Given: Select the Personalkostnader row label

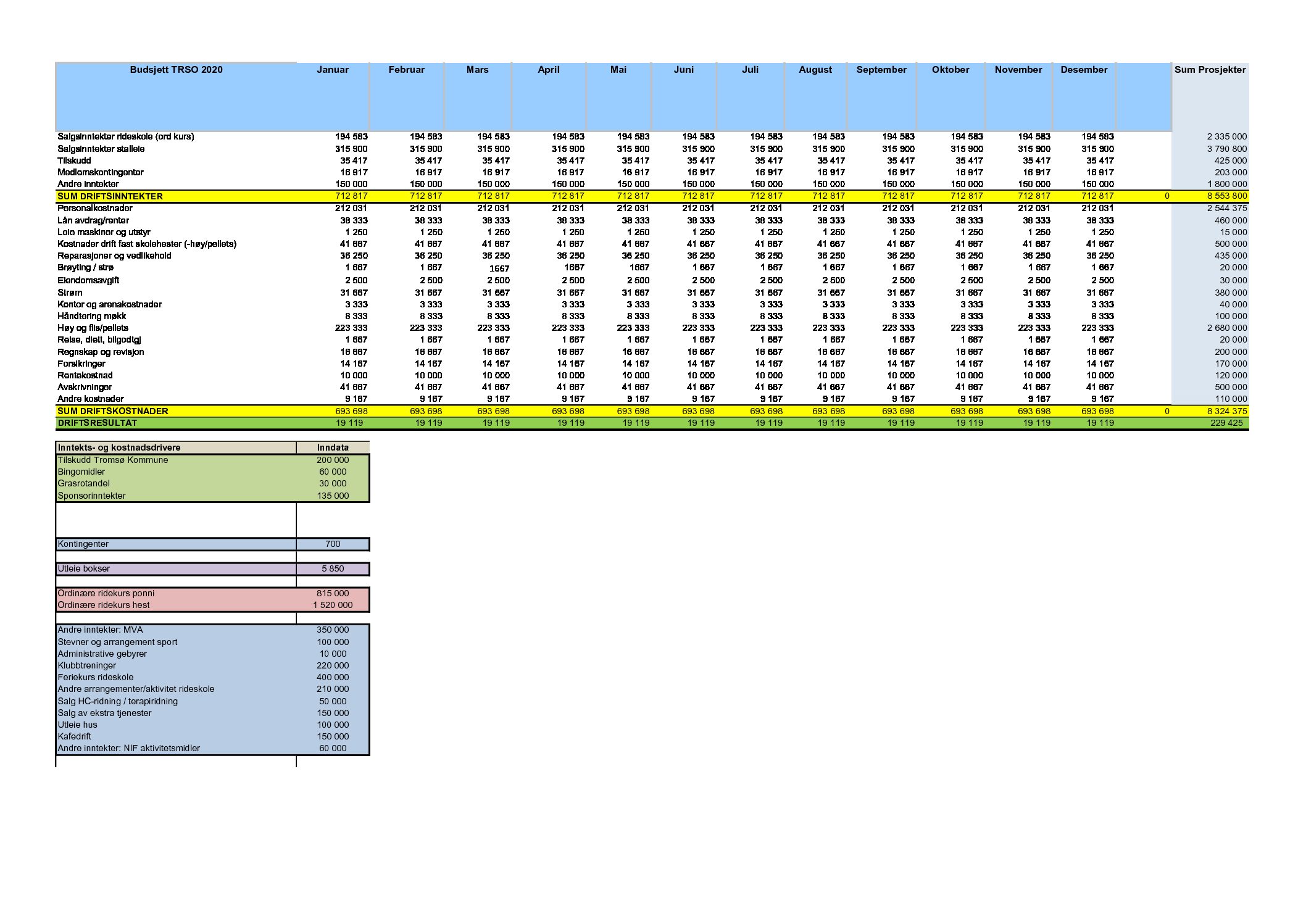Looking at the screenshot, I should pyautogui.click(x=94, y=208).
